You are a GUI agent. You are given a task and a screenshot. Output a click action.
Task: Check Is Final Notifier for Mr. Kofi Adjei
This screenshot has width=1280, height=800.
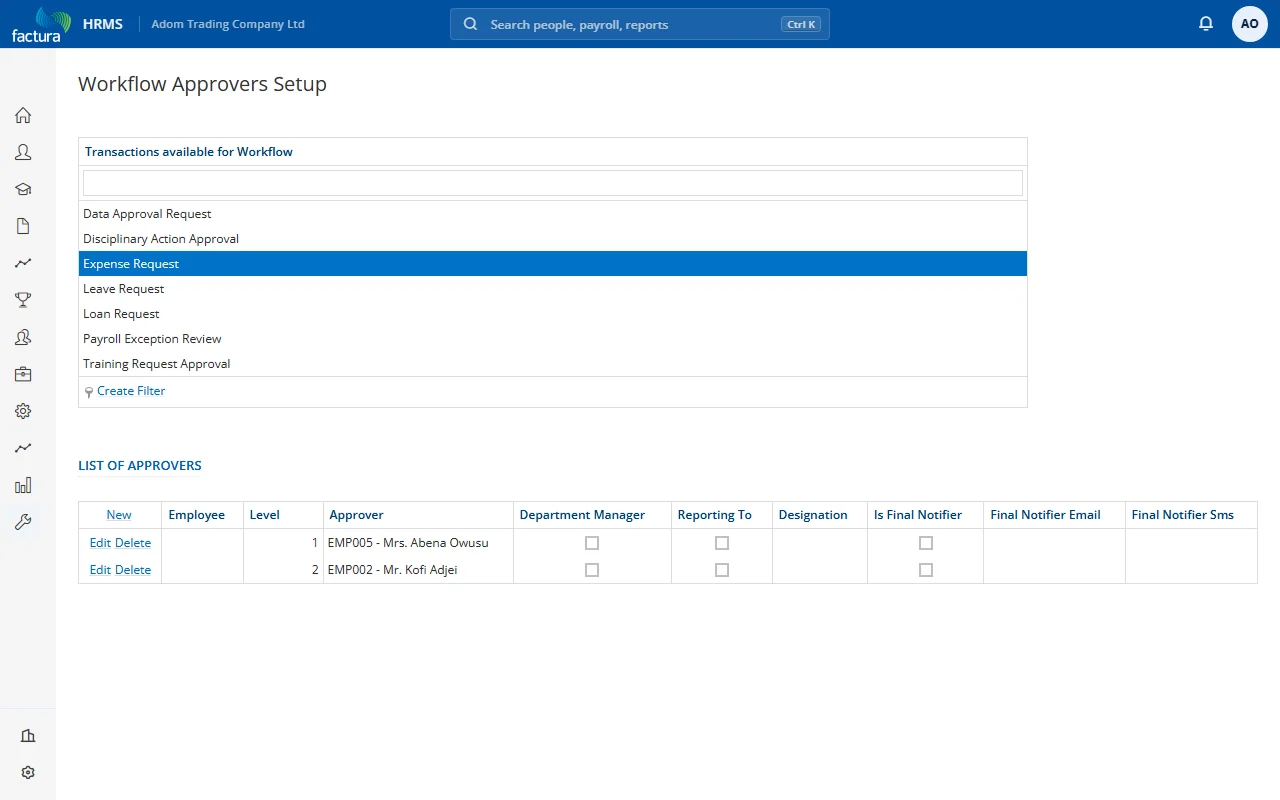tap(926, 570)
